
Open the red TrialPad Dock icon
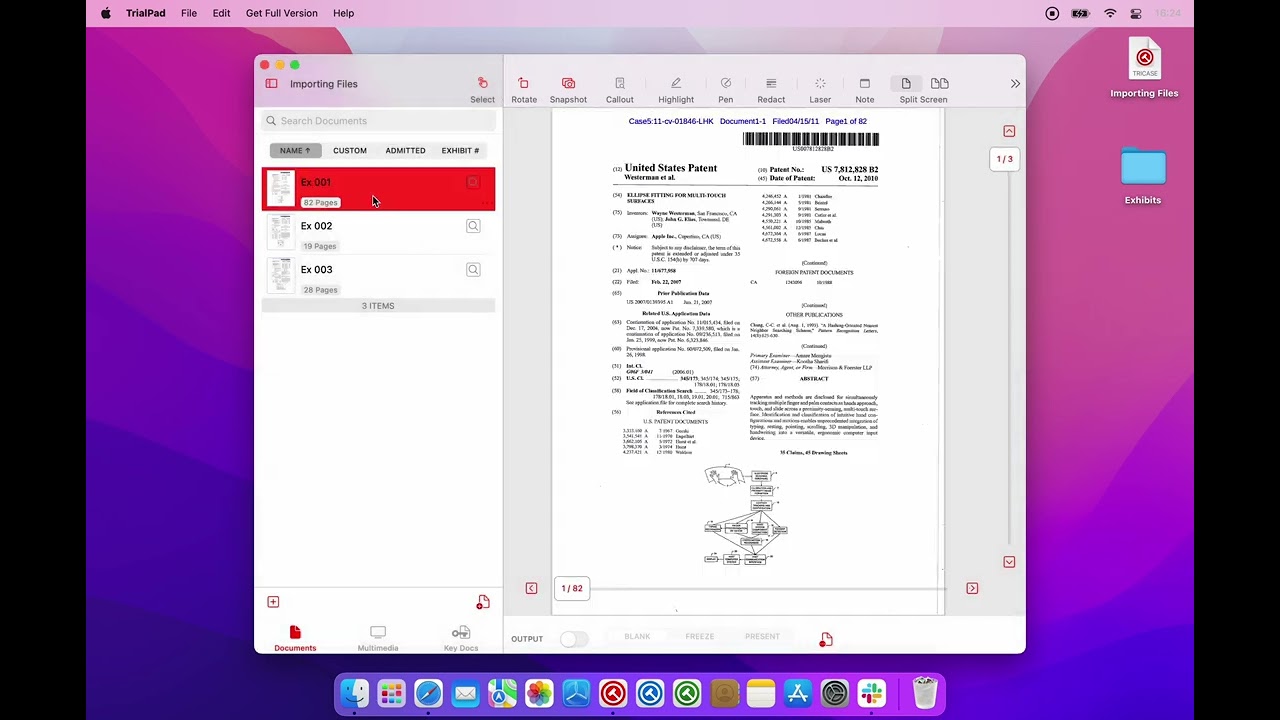(613, 693)
